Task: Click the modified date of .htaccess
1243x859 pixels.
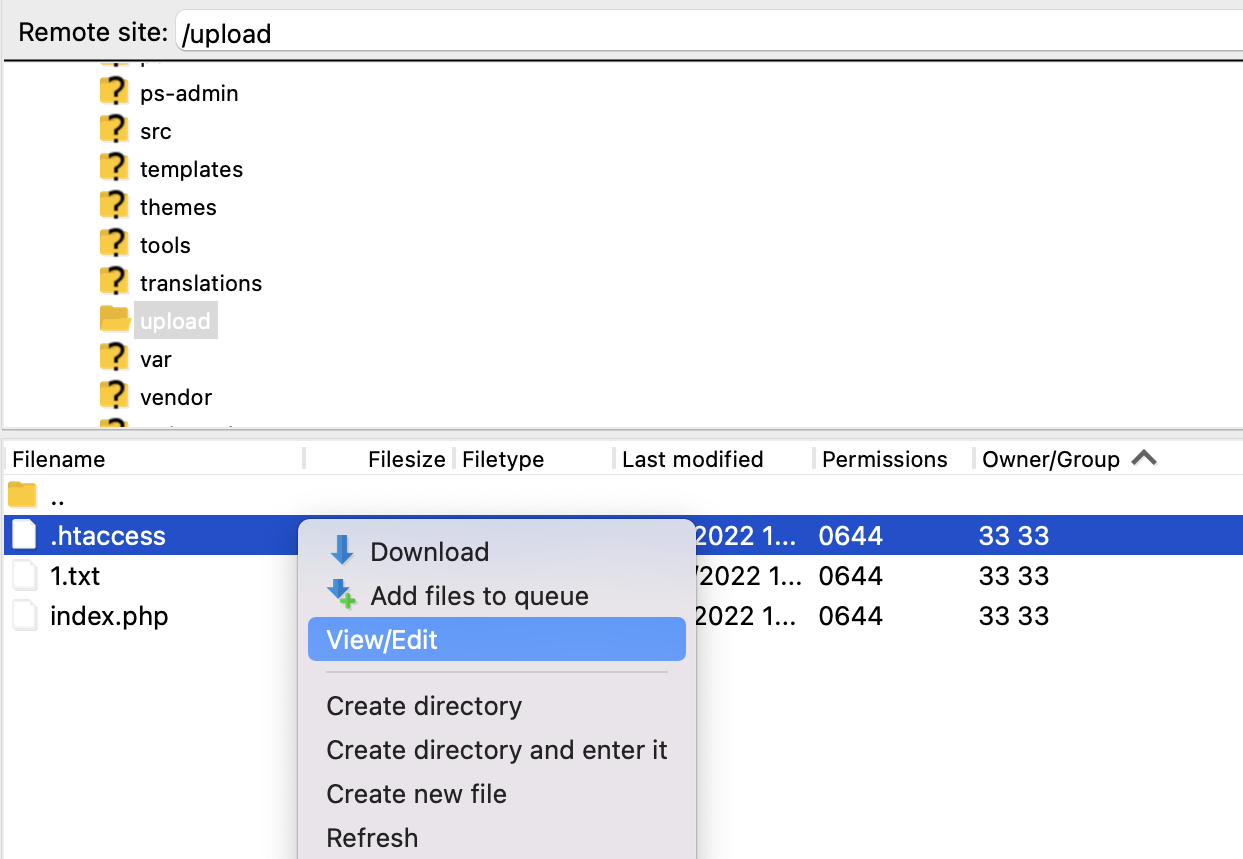Action: pos(748,536)
